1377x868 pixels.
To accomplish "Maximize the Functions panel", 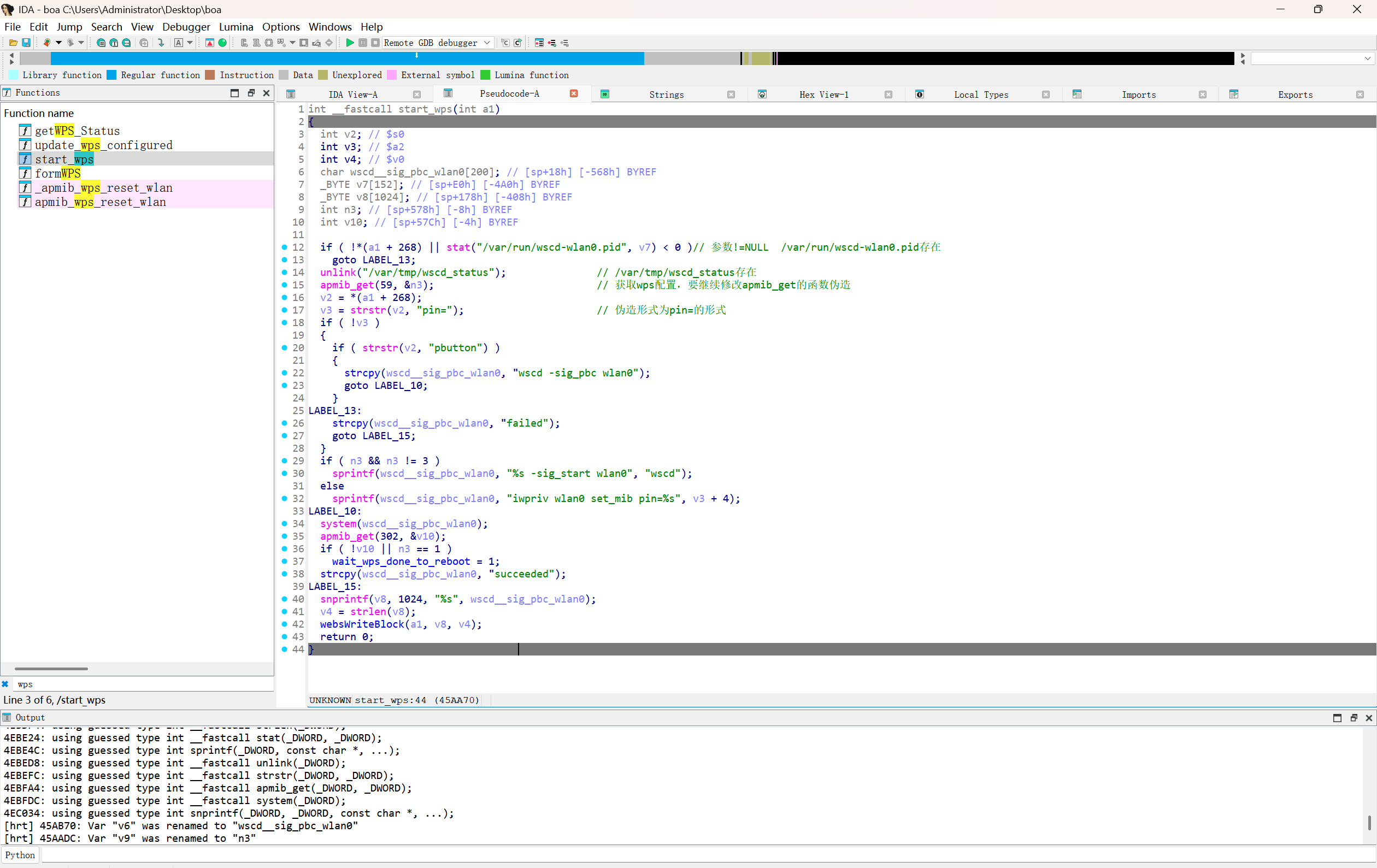I will 234,93.
